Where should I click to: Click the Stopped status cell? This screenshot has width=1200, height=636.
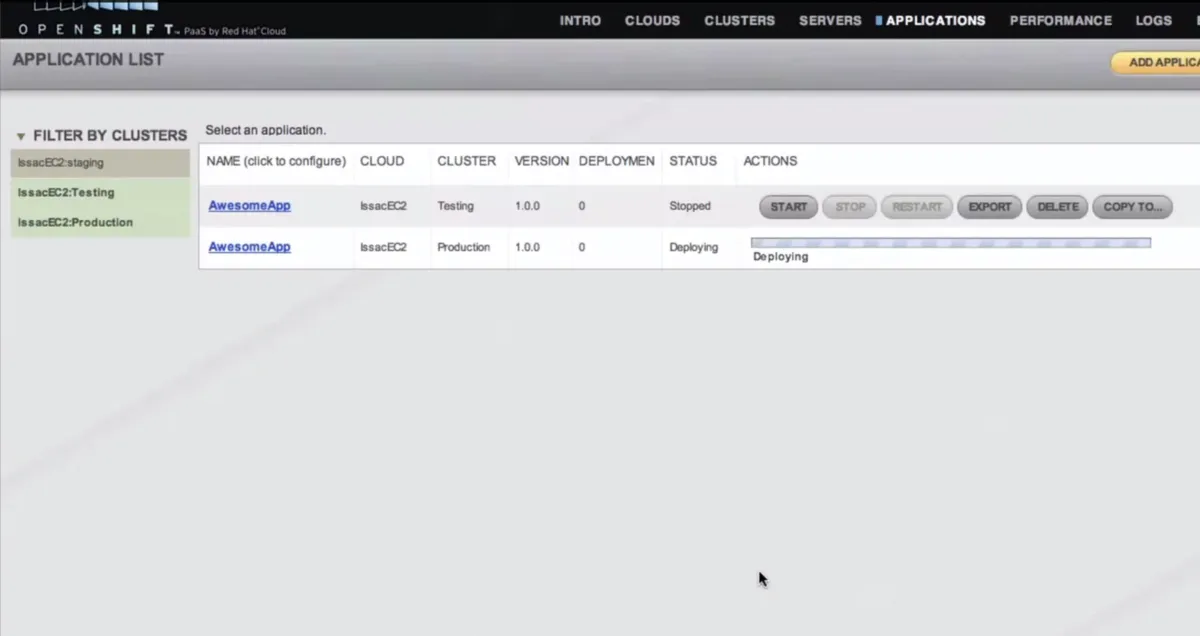point(690,206)
